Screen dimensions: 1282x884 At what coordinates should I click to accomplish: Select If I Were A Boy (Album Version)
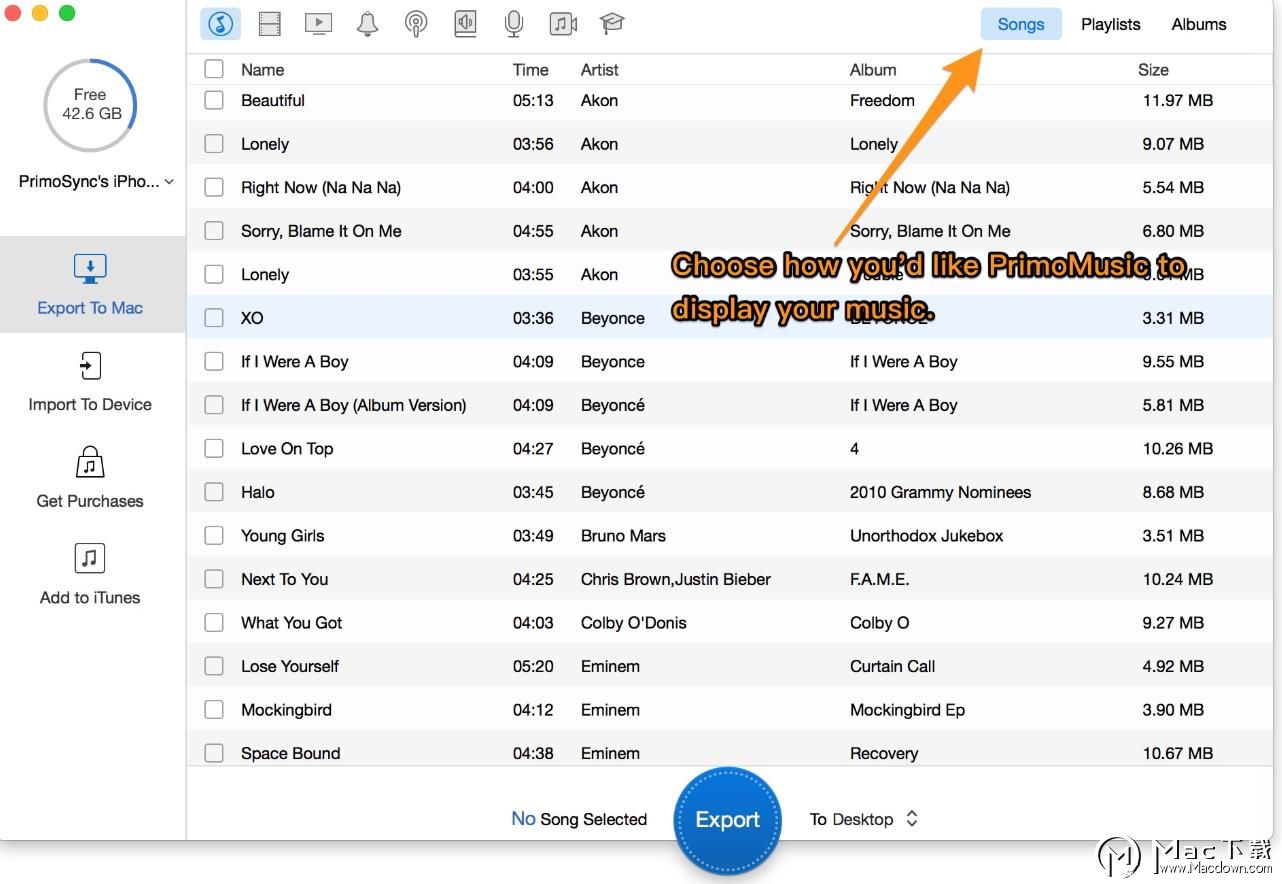[x=354, y=405]
